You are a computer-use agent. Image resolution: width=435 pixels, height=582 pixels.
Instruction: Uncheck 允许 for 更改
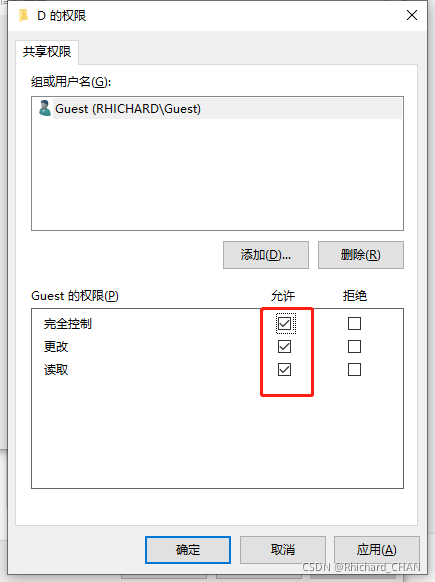click(x=285, y=346)
